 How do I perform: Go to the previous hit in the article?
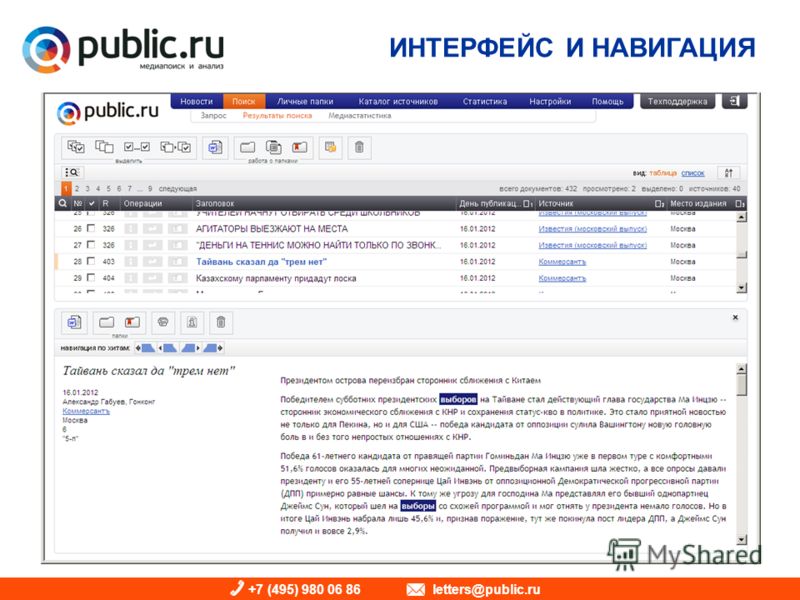(x=167, y=348)
